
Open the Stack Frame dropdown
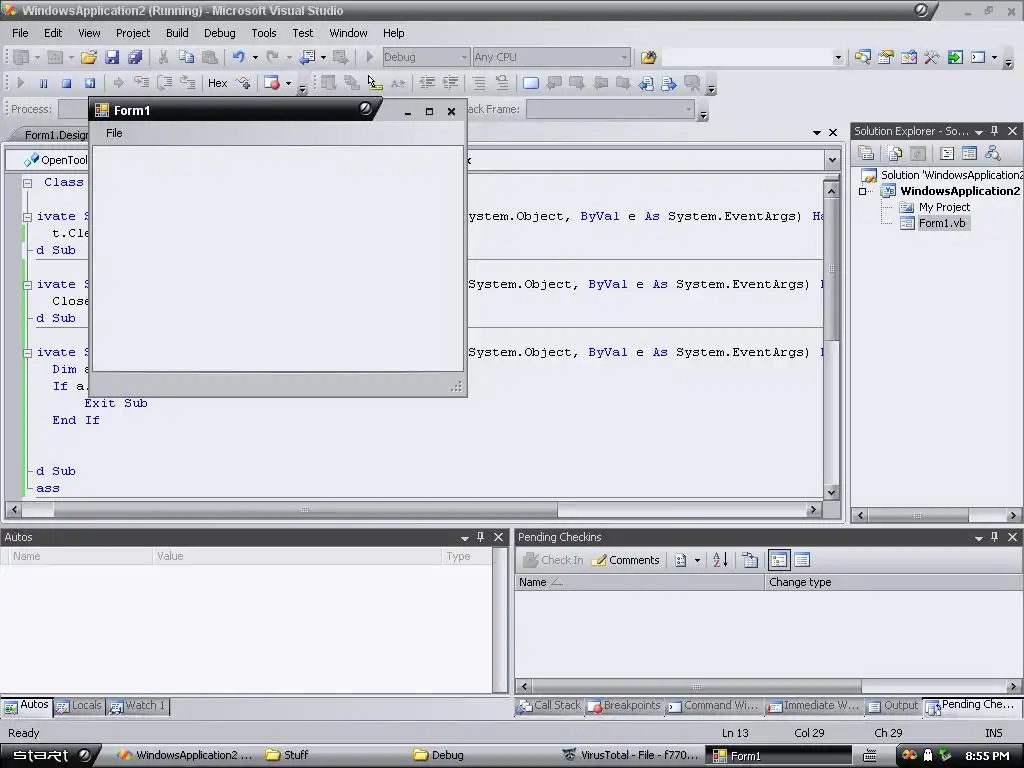click(x=688, y=109)
